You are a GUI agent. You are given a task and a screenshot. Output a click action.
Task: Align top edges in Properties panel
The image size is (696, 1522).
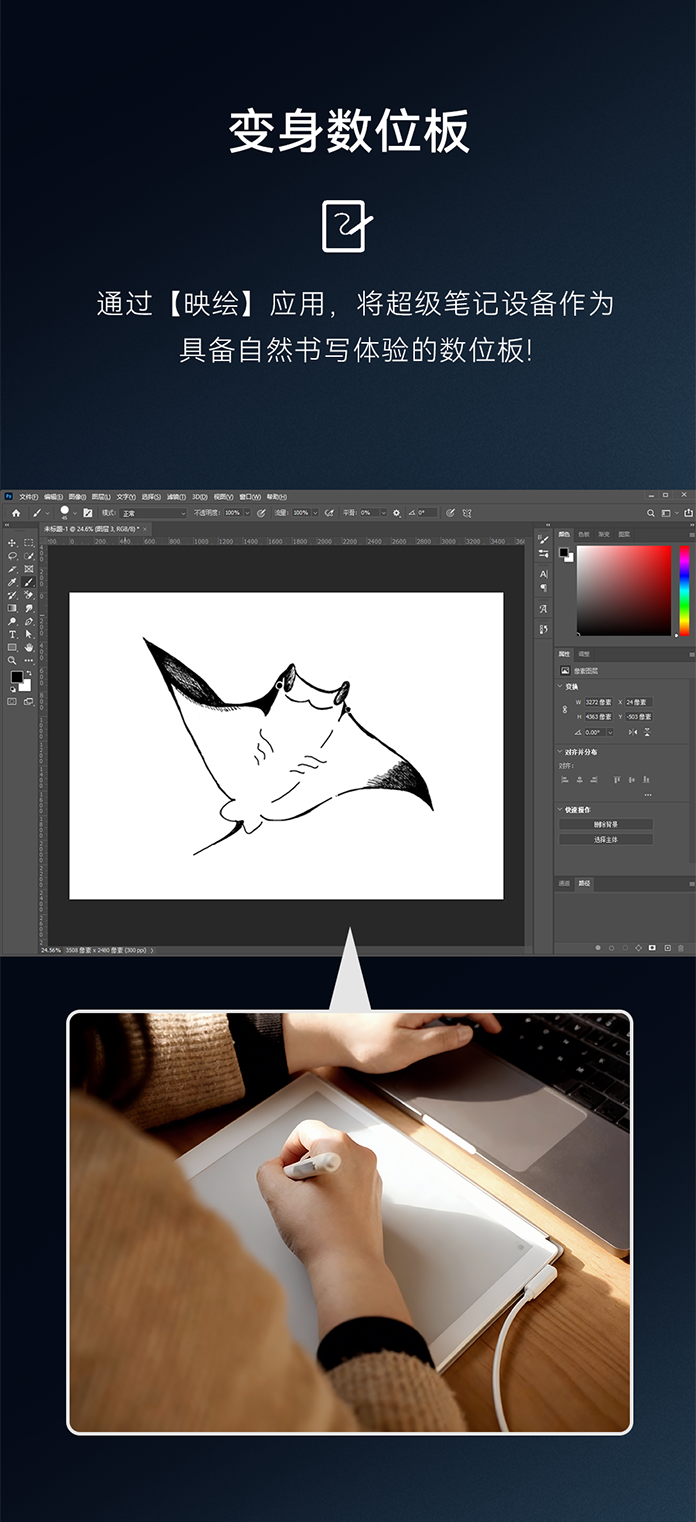pyautogui.click(x=616, y=779)
